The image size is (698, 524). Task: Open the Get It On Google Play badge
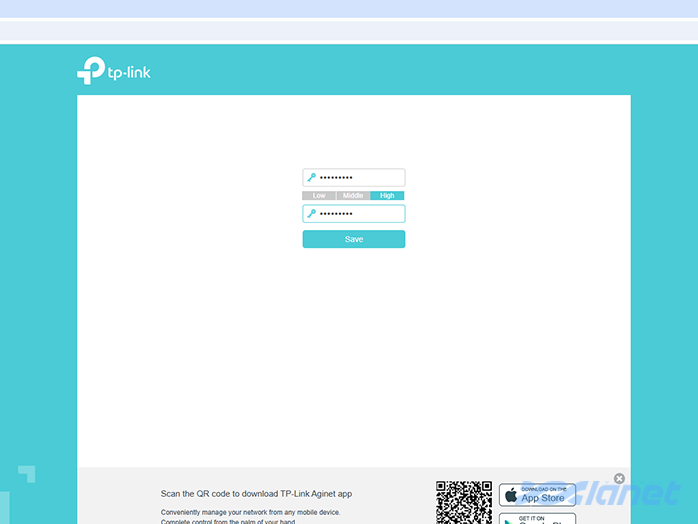click(x=537, y=519)
